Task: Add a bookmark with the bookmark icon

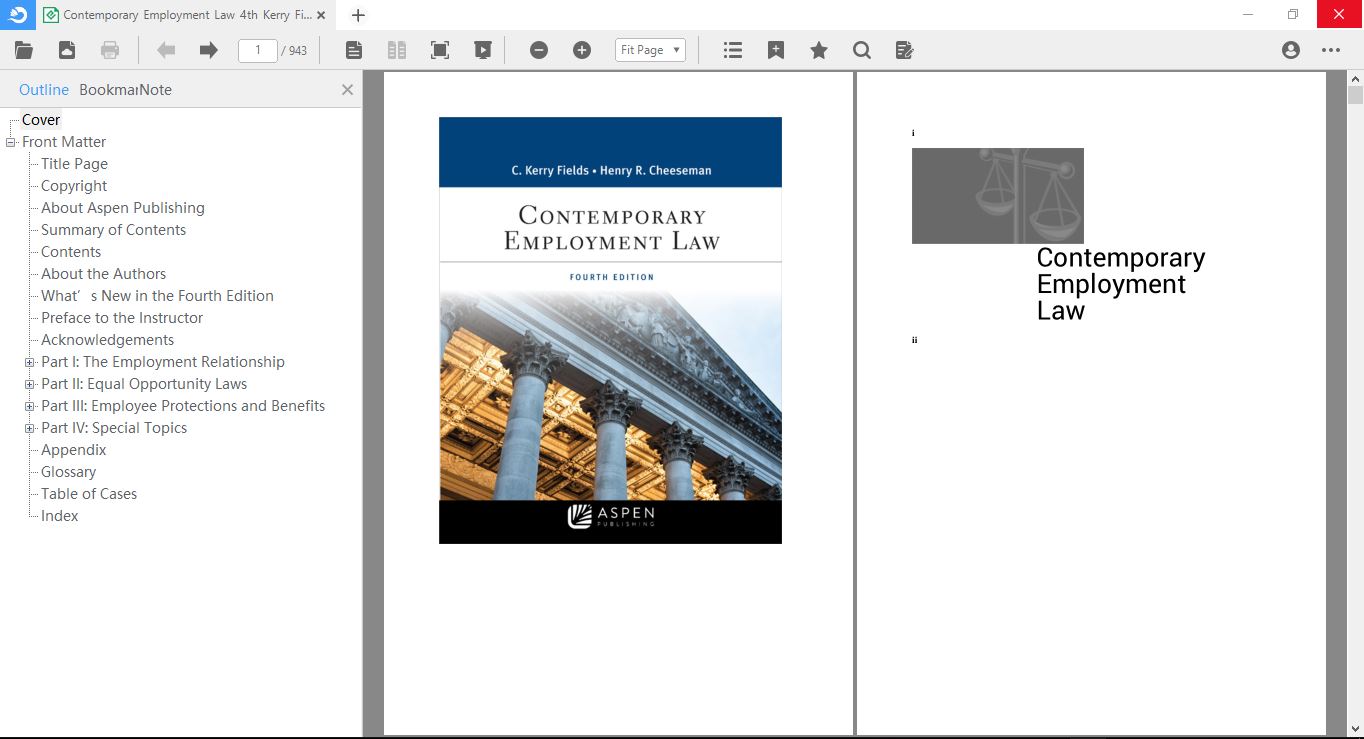Action: point(776,50)
